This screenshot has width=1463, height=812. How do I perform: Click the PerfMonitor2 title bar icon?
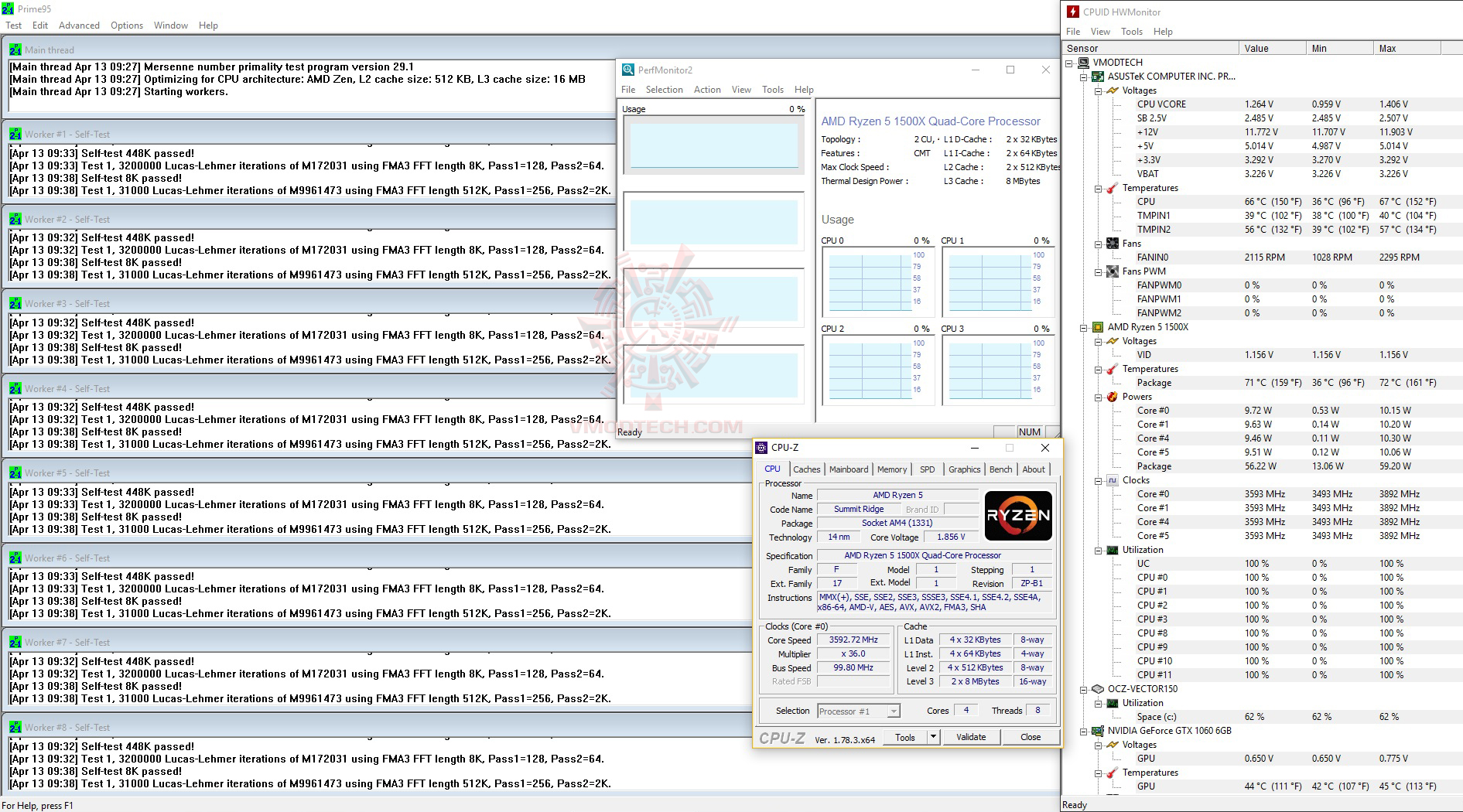point(628,70)
